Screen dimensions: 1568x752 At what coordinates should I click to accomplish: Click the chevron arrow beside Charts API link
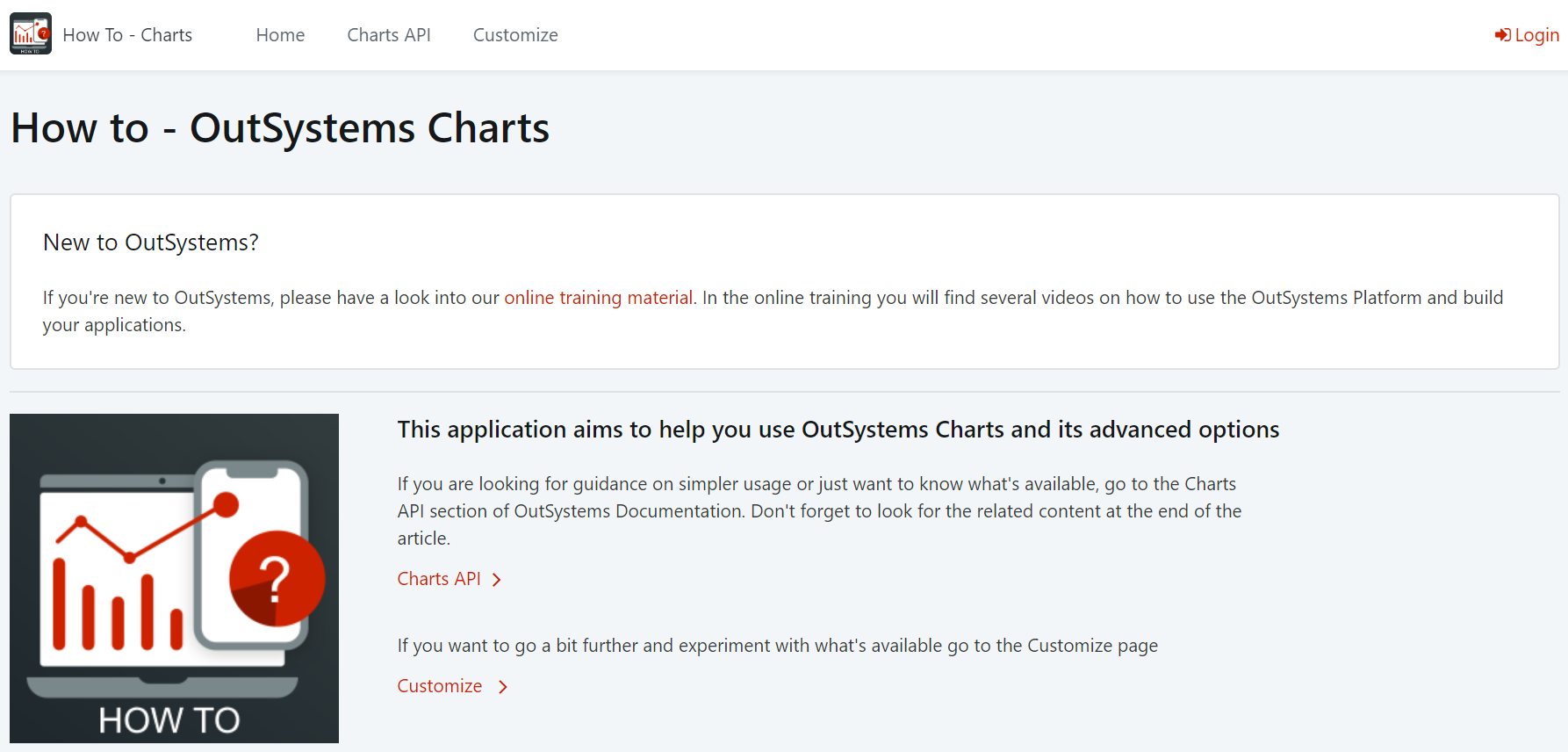click(496, 580)
